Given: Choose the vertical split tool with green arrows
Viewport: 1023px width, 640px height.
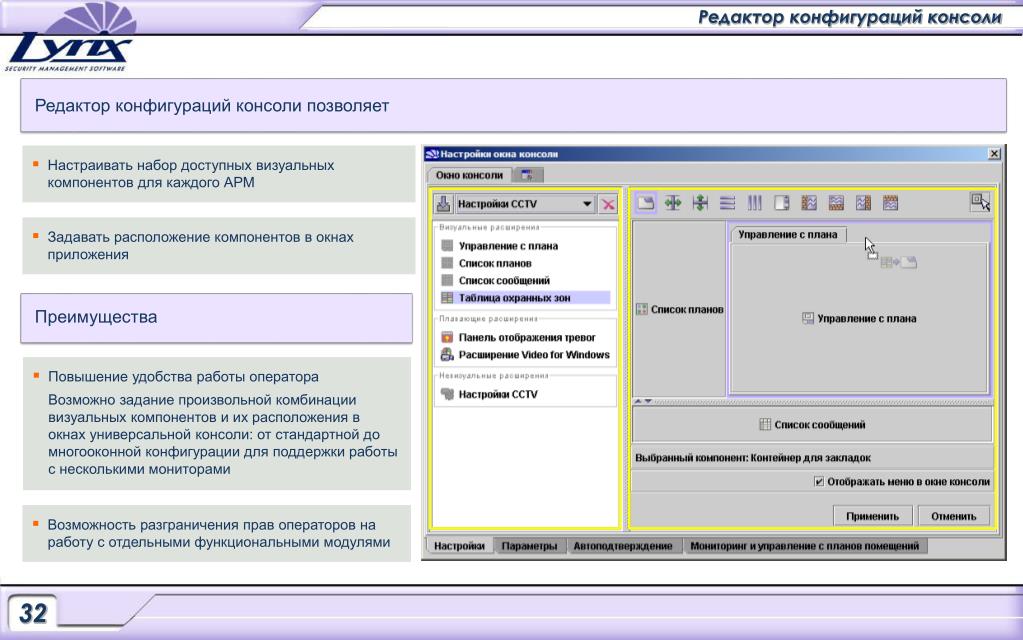Looking at the screenshot, I should point(700,203).
